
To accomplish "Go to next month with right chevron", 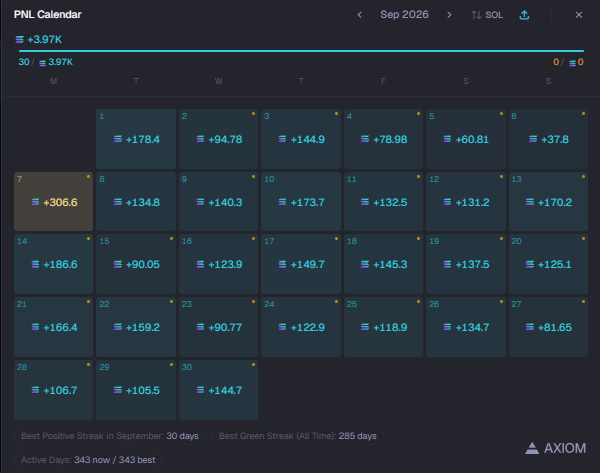I will (x=449, y=15).
